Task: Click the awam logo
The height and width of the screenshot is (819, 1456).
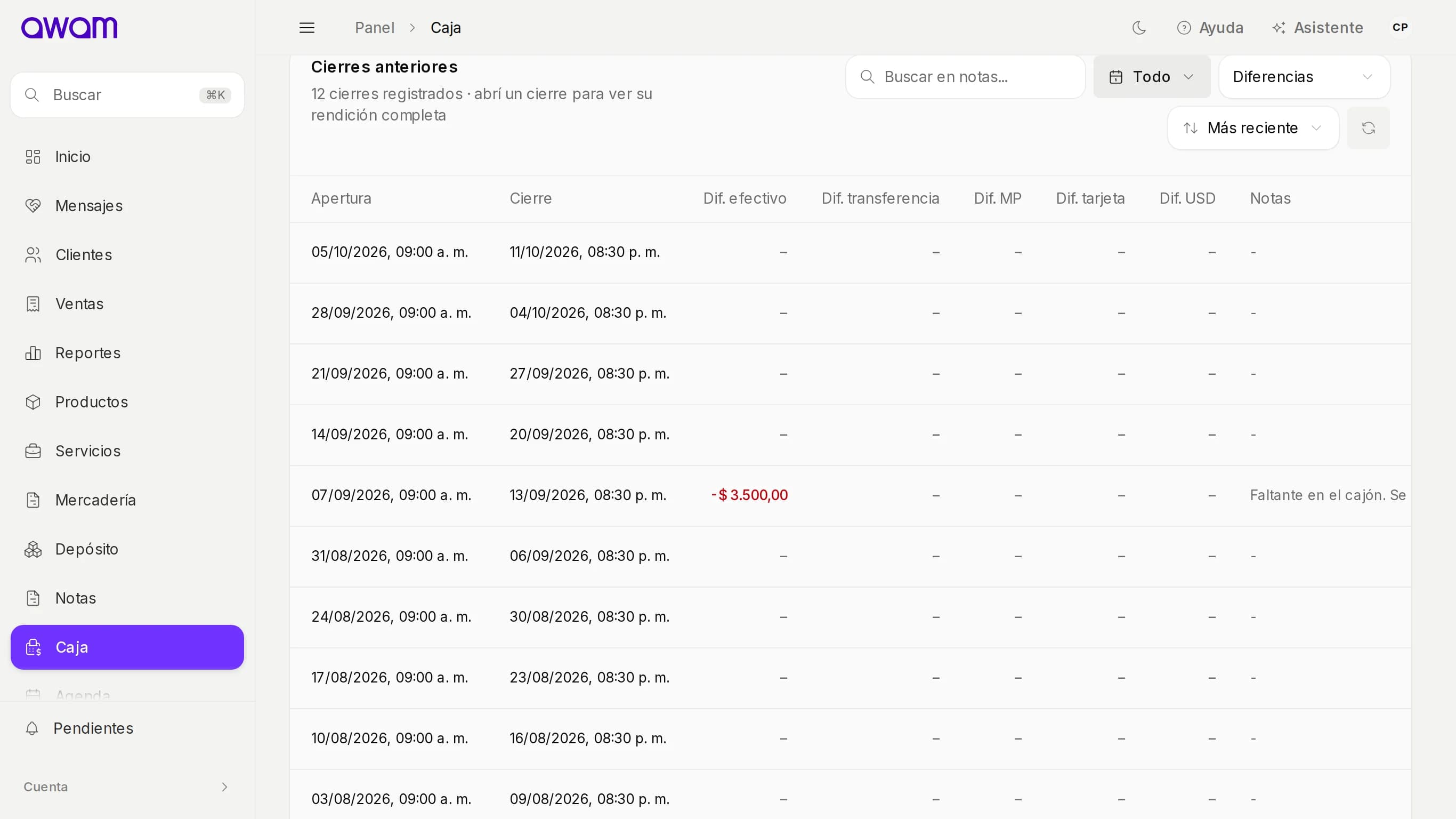Action: coord(69,28)
